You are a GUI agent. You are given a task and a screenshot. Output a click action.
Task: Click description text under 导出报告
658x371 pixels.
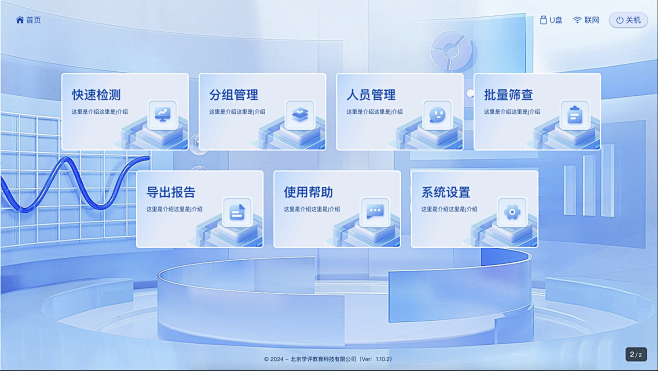tap(175, 209)
